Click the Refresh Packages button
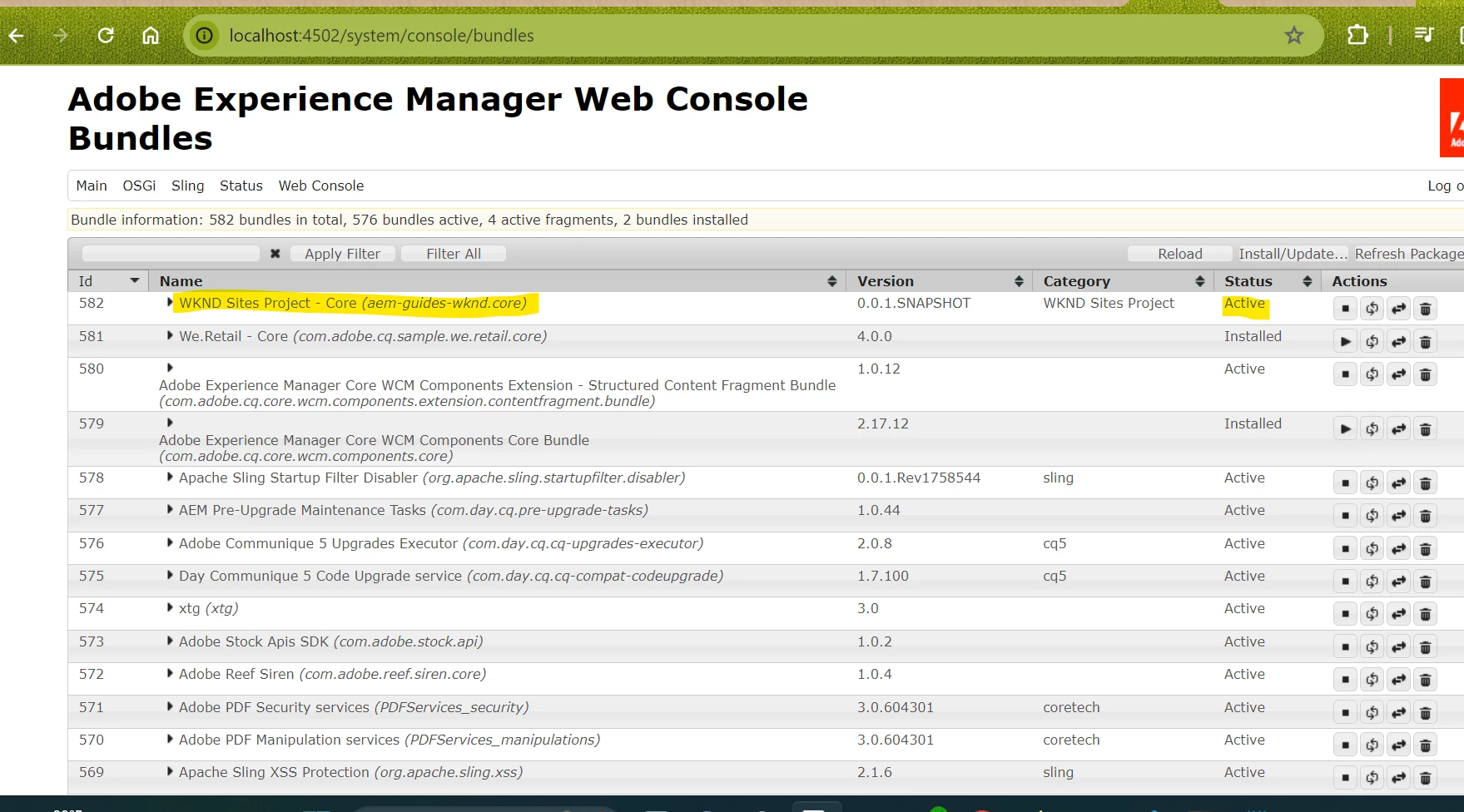Viewport: 1464px width, 812px height. pos(1408,254)
